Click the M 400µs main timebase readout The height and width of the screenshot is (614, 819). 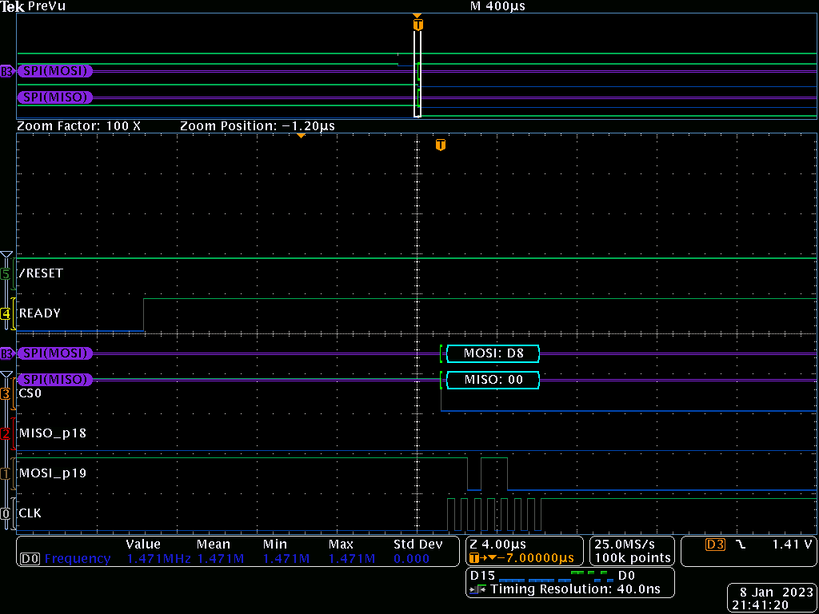[497, 6]
